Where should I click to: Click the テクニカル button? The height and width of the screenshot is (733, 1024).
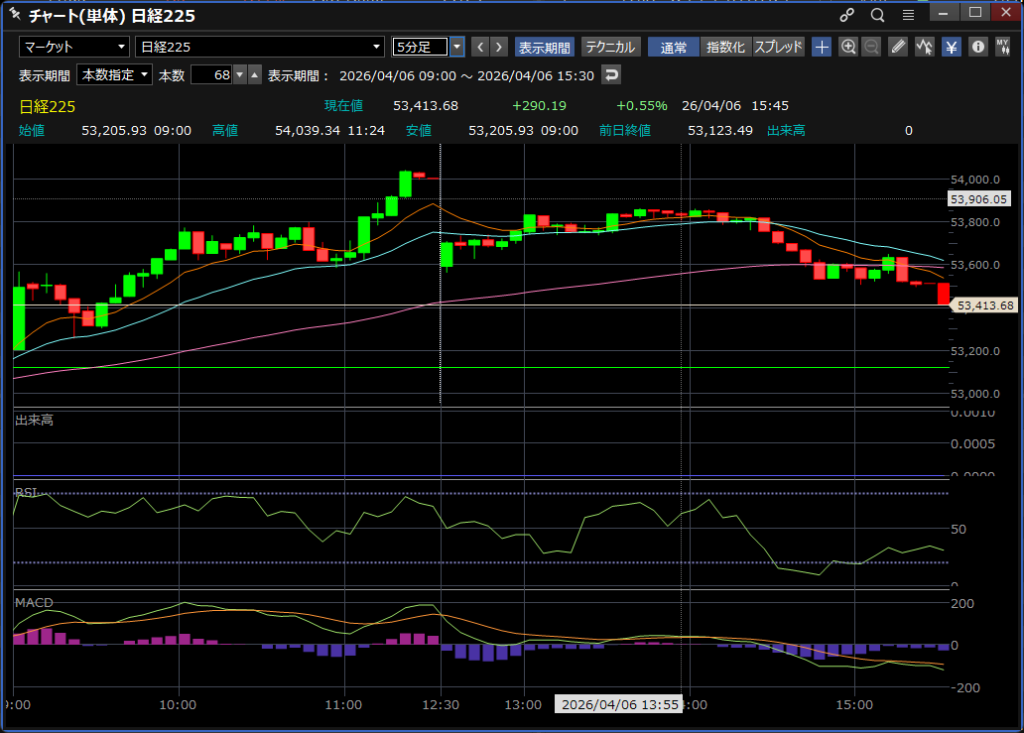[x=610, y=47]
